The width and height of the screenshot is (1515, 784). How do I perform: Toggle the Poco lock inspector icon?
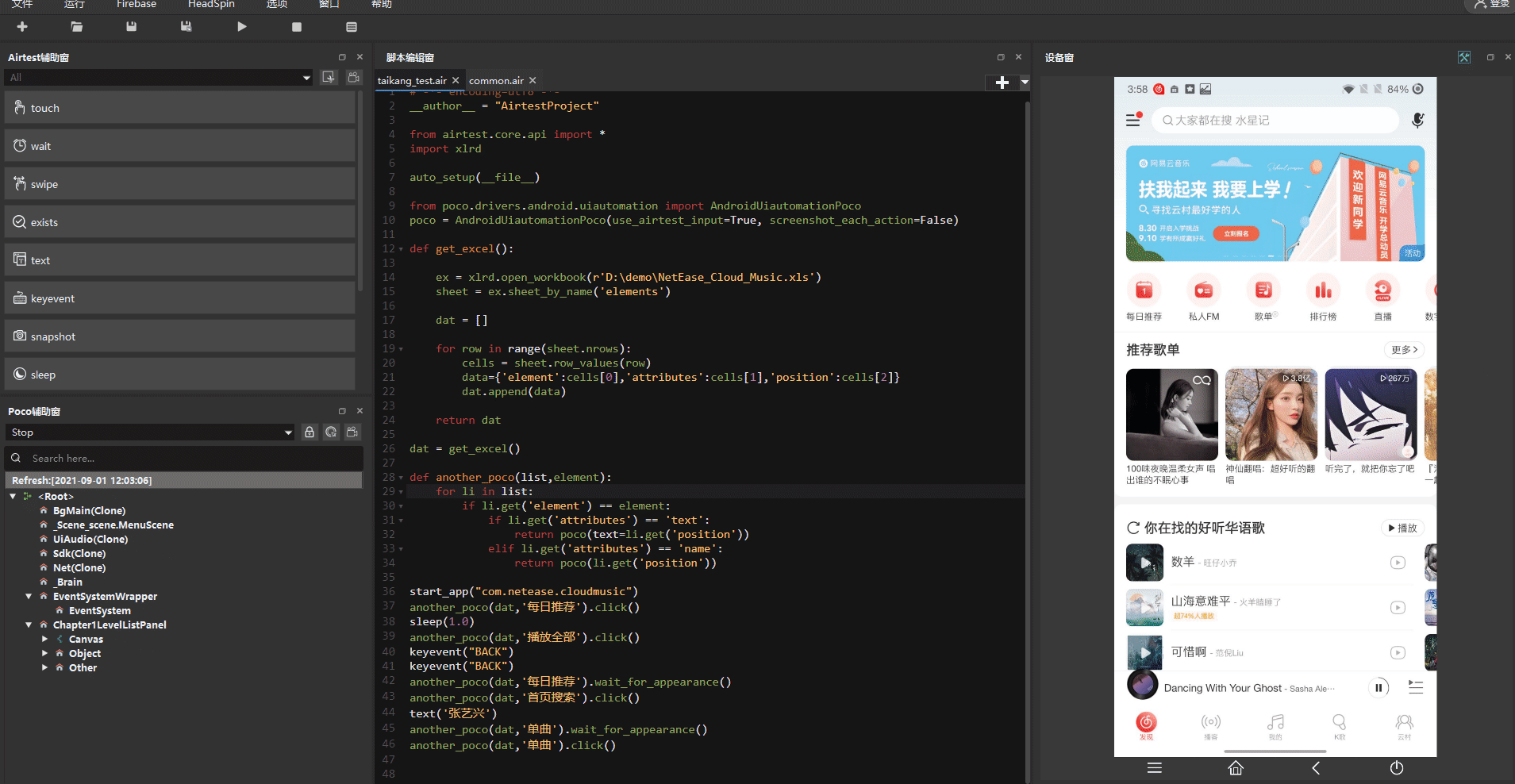click(x=310, y=432)
